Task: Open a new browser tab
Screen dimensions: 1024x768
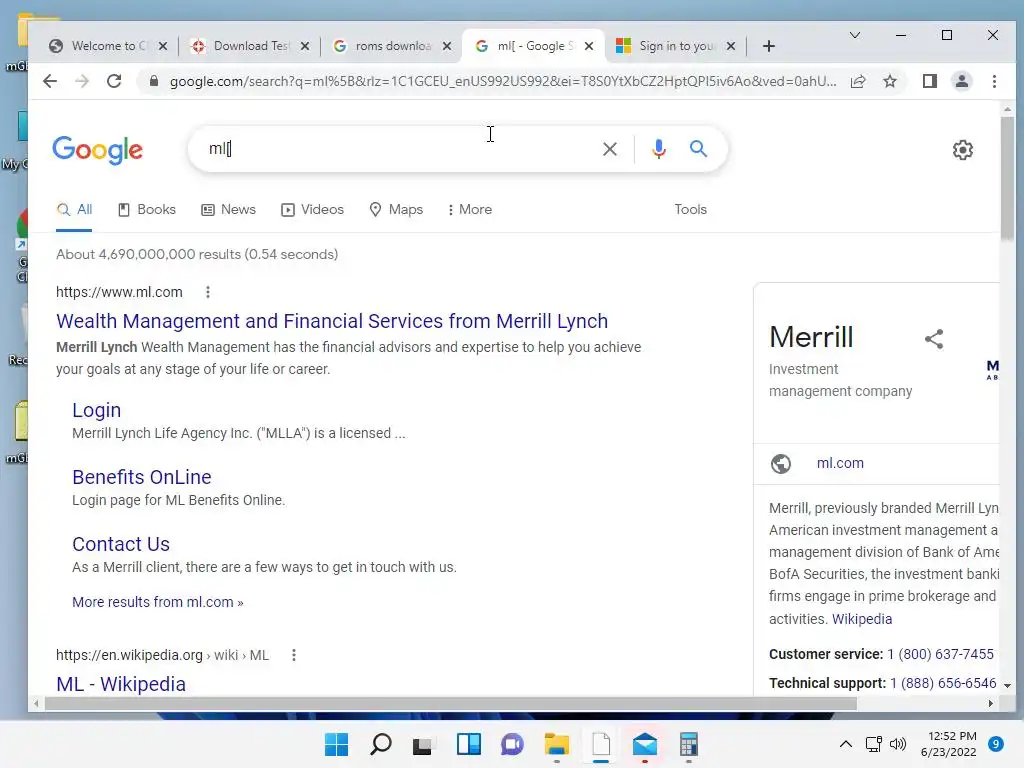Action: [x=769, y=46]
